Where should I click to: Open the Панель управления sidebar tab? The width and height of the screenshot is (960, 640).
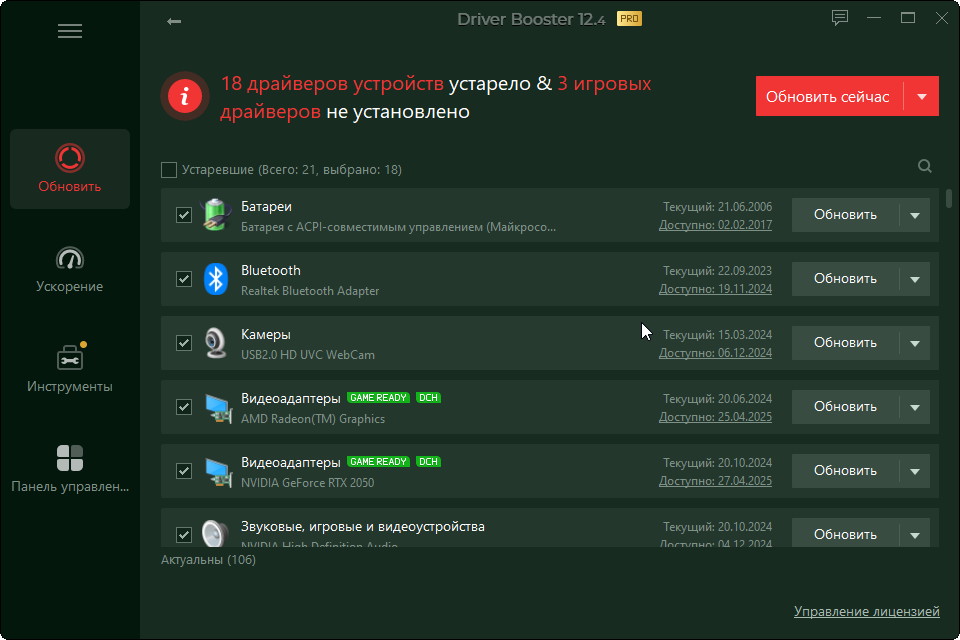tap(70, 469)
